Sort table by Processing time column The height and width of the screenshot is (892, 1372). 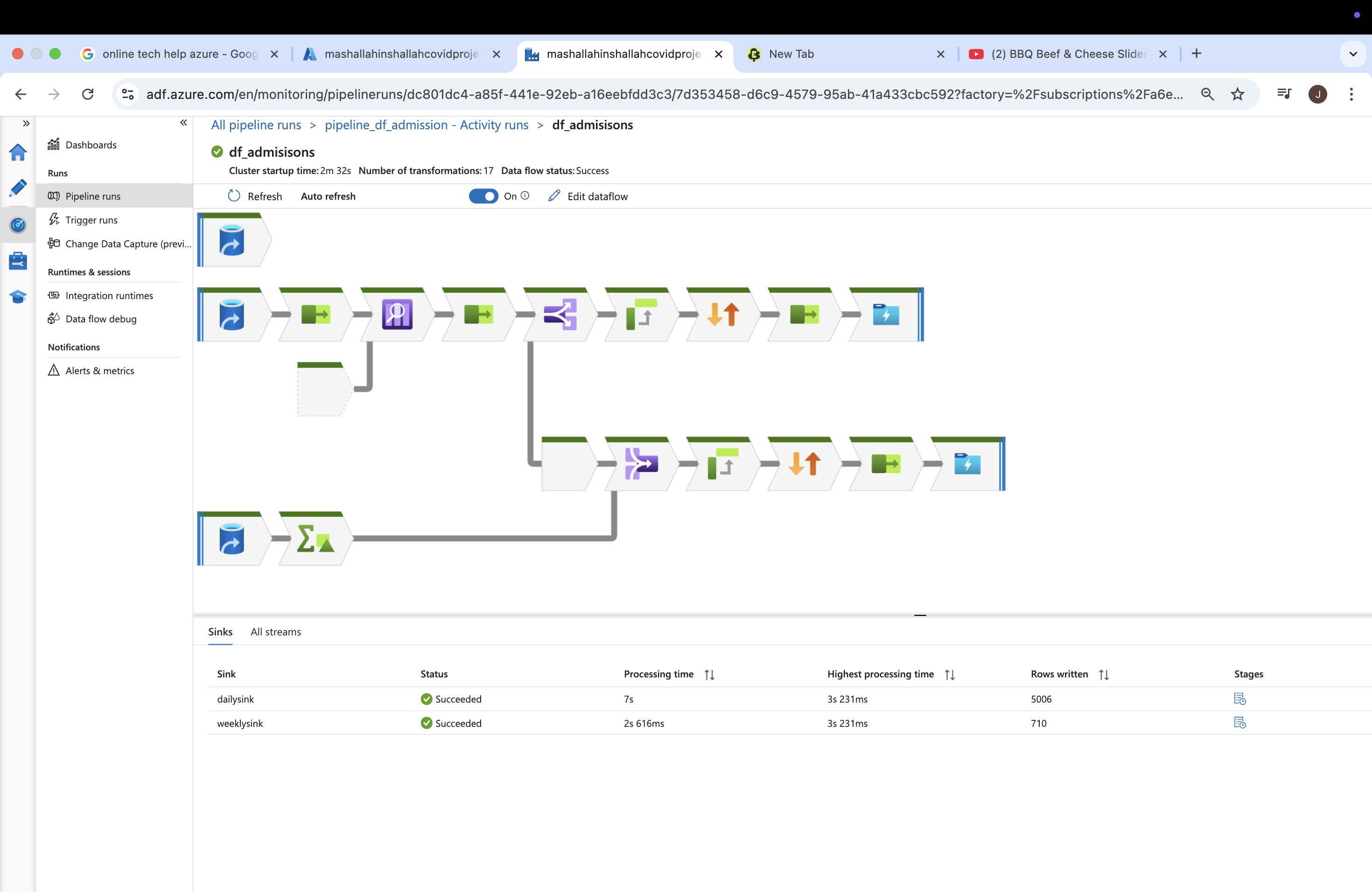point(709,674)
